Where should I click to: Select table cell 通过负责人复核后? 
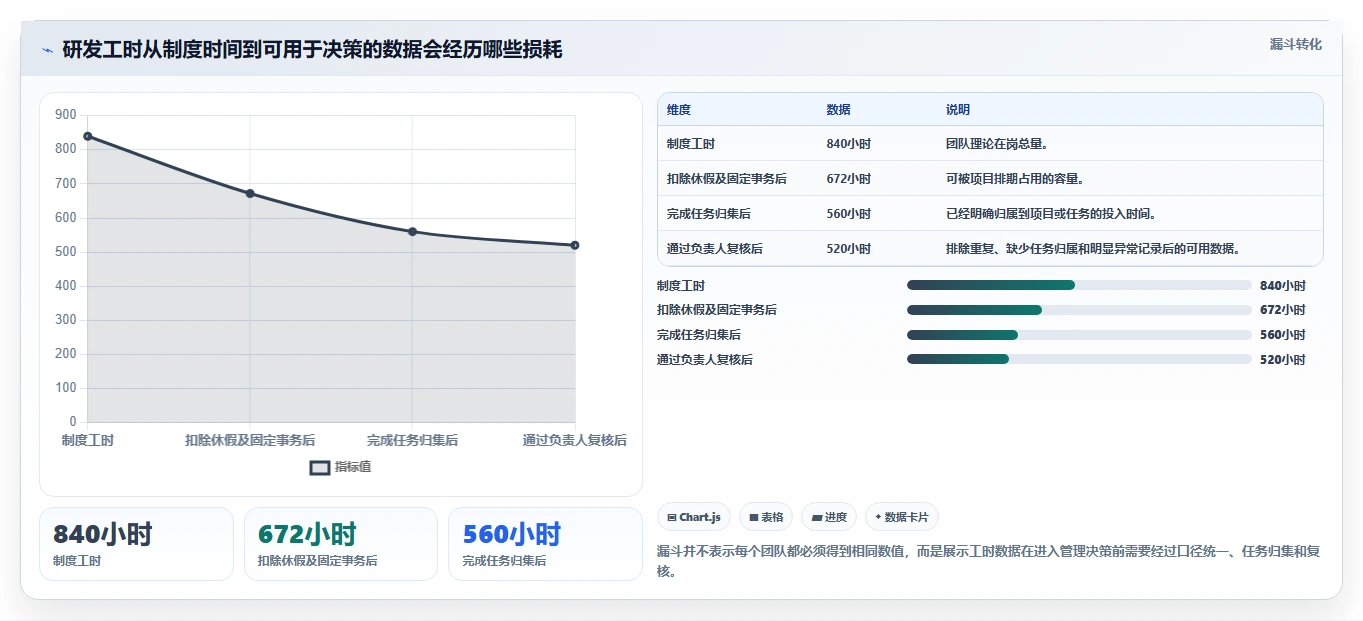[715, 249]
